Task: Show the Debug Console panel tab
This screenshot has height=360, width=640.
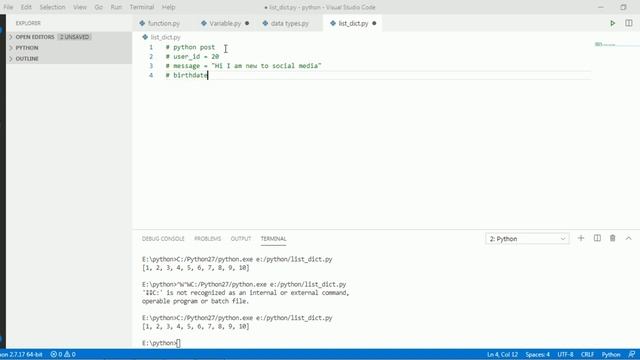Action: click(163, 239)
